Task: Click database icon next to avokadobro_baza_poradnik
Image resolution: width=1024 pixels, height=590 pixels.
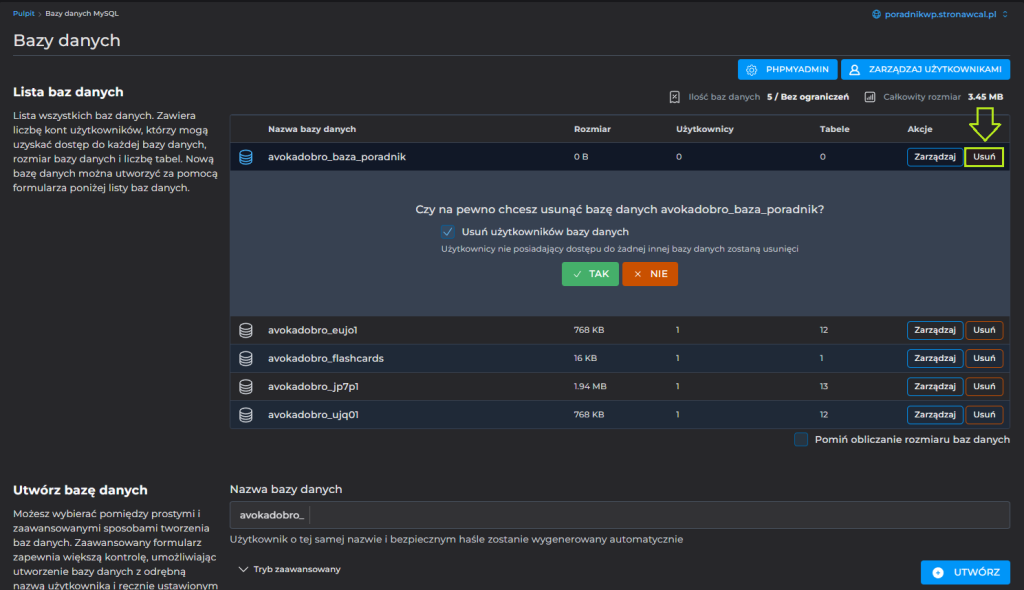Action: tap(246, 157)
